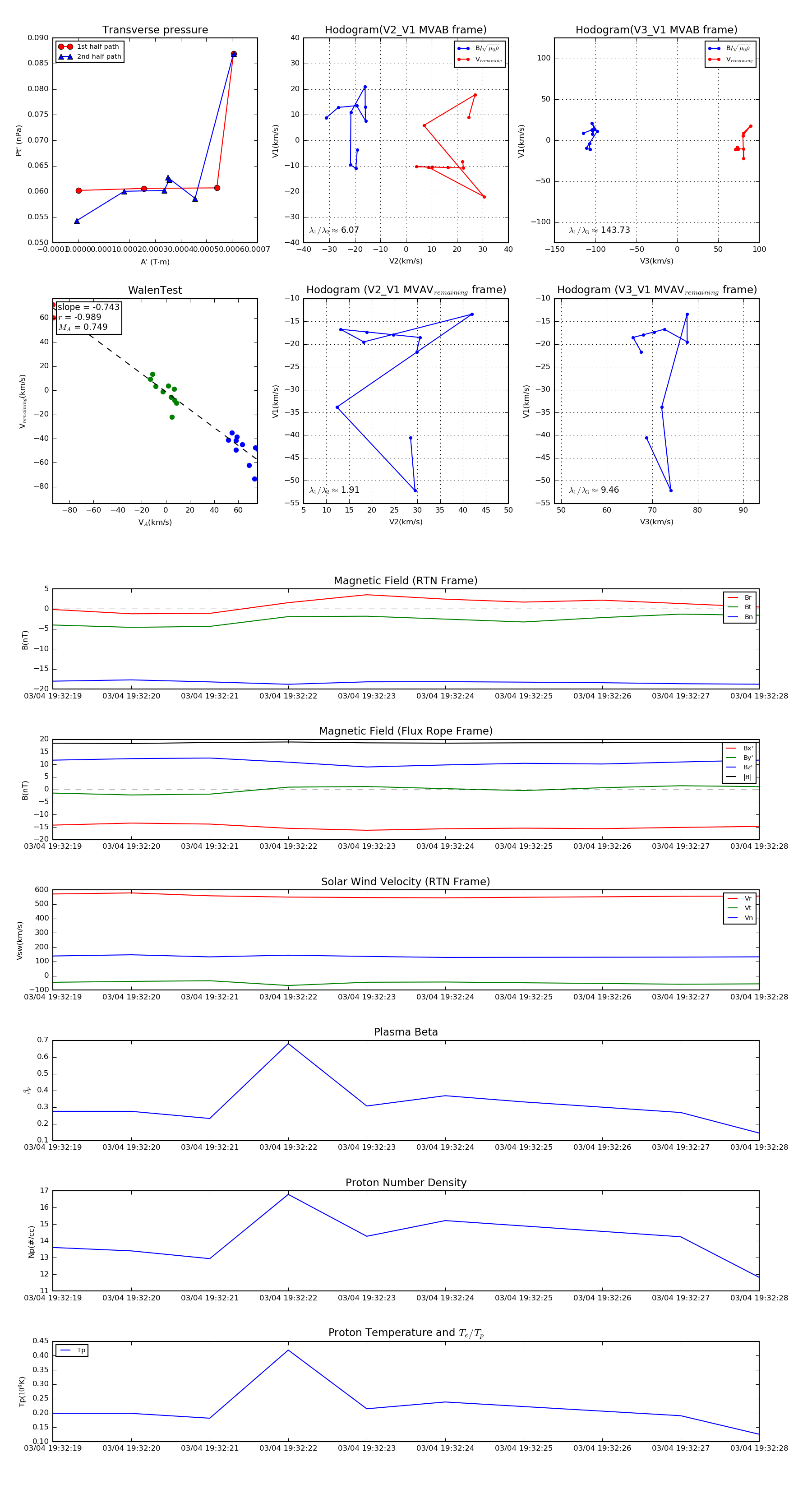
Task: Click the By' legend entry
Action: coord(739,758)
